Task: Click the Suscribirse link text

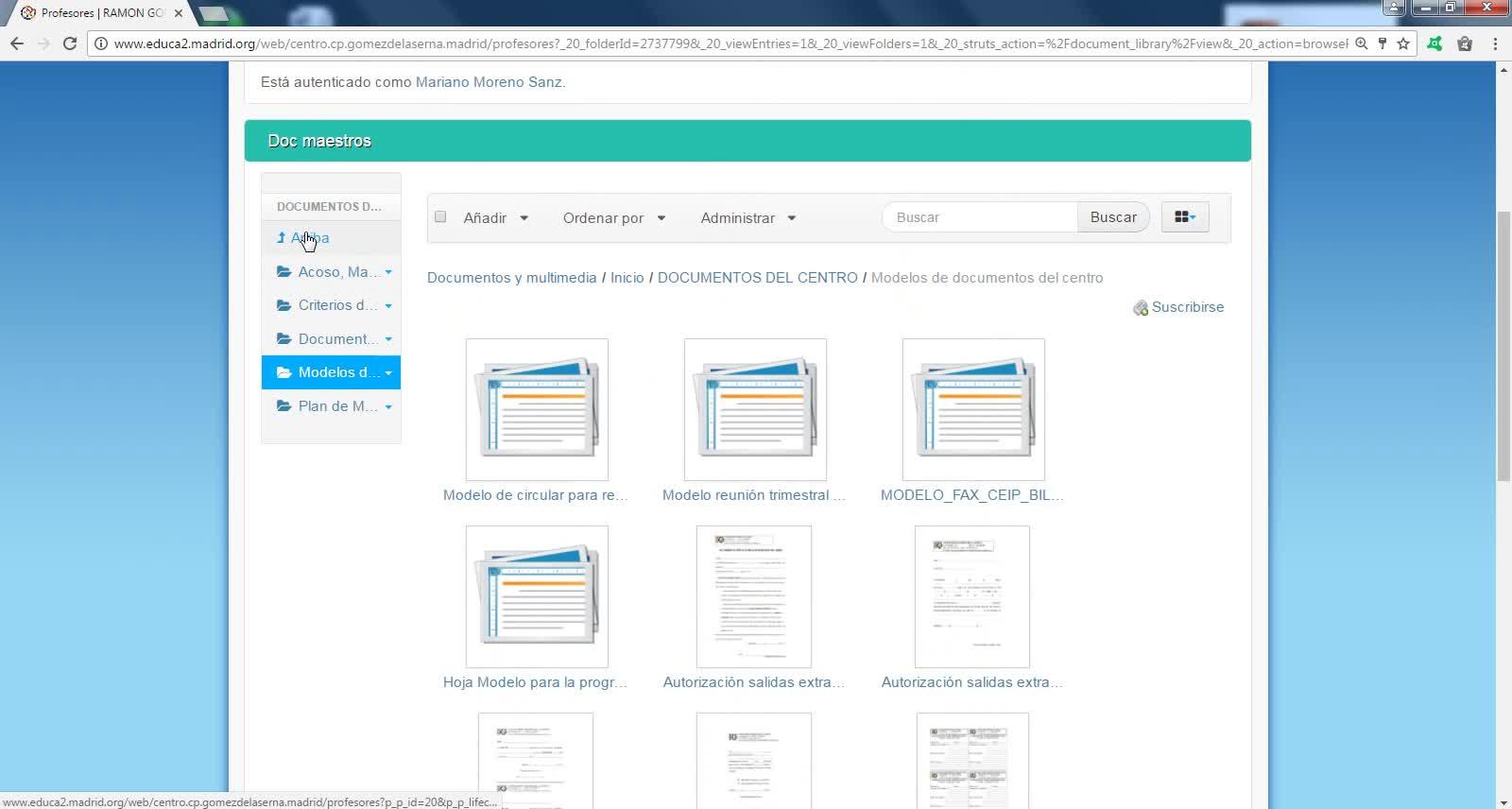Action: pos(1188,307)
